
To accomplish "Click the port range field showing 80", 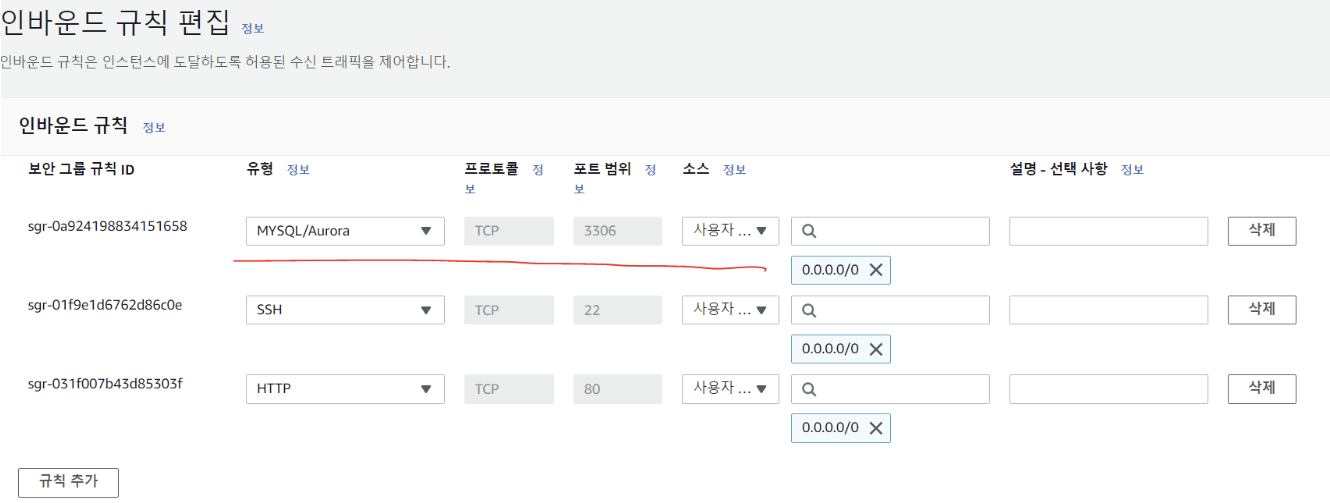I will click(x=617, y=389).
